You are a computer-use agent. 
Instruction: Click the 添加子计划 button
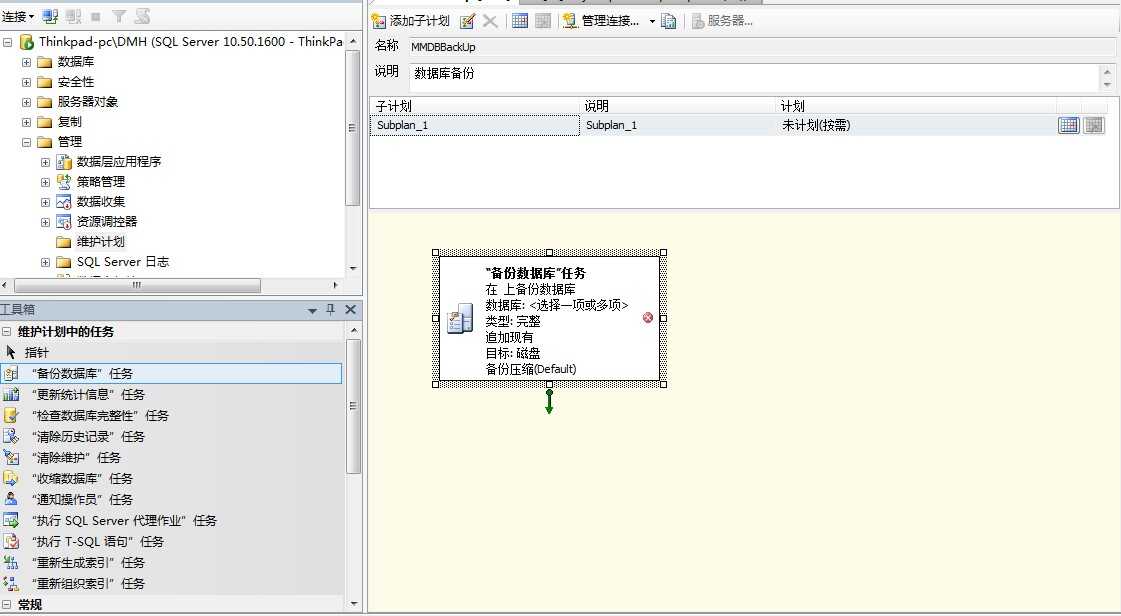pos(411,21)
